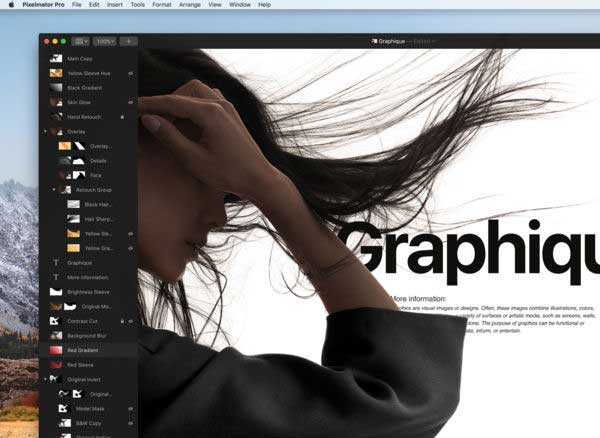Open the Apple menu

pyautogui.click(x=11, y=5)
